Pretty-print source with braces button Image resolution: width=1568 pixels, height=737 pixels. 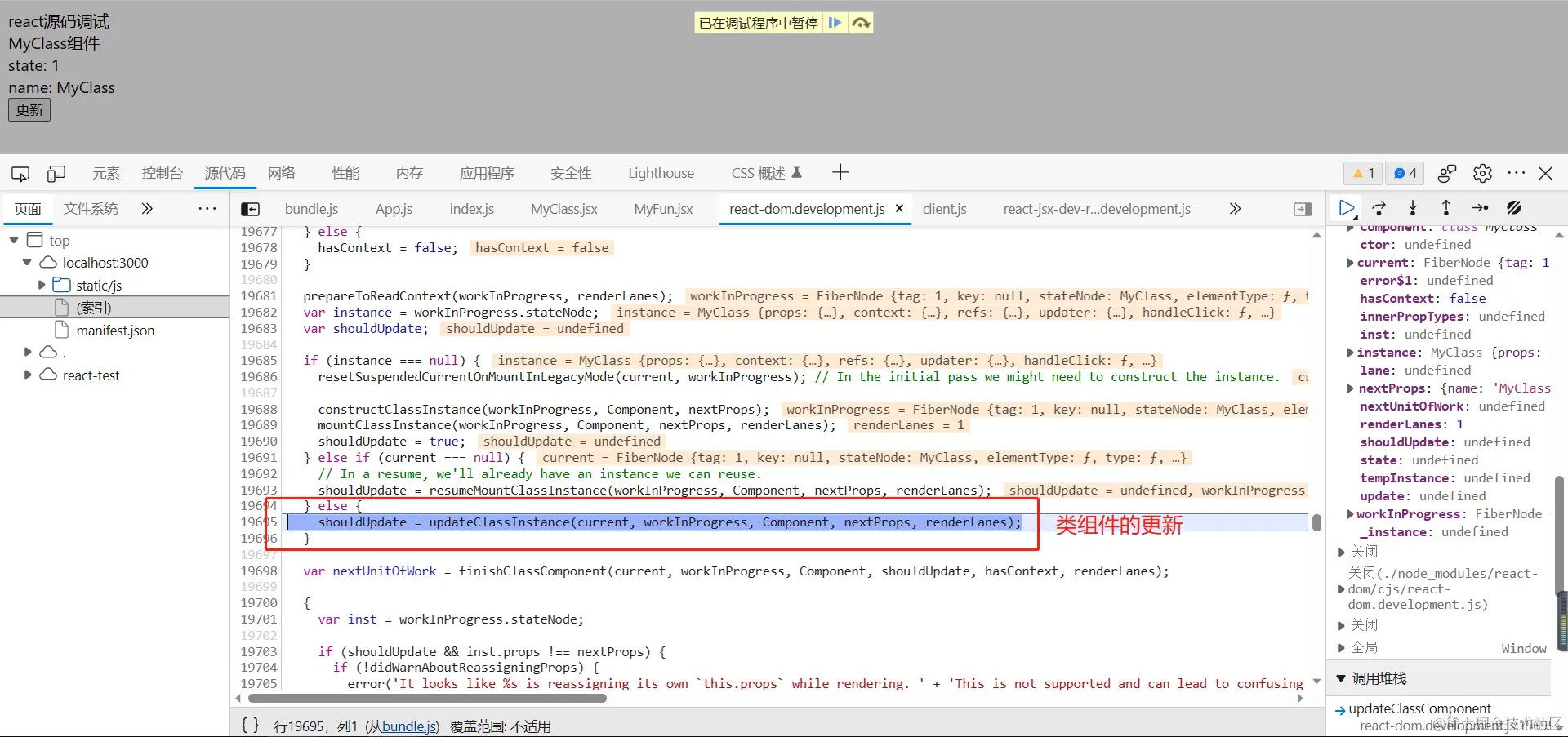coord(250,725)
